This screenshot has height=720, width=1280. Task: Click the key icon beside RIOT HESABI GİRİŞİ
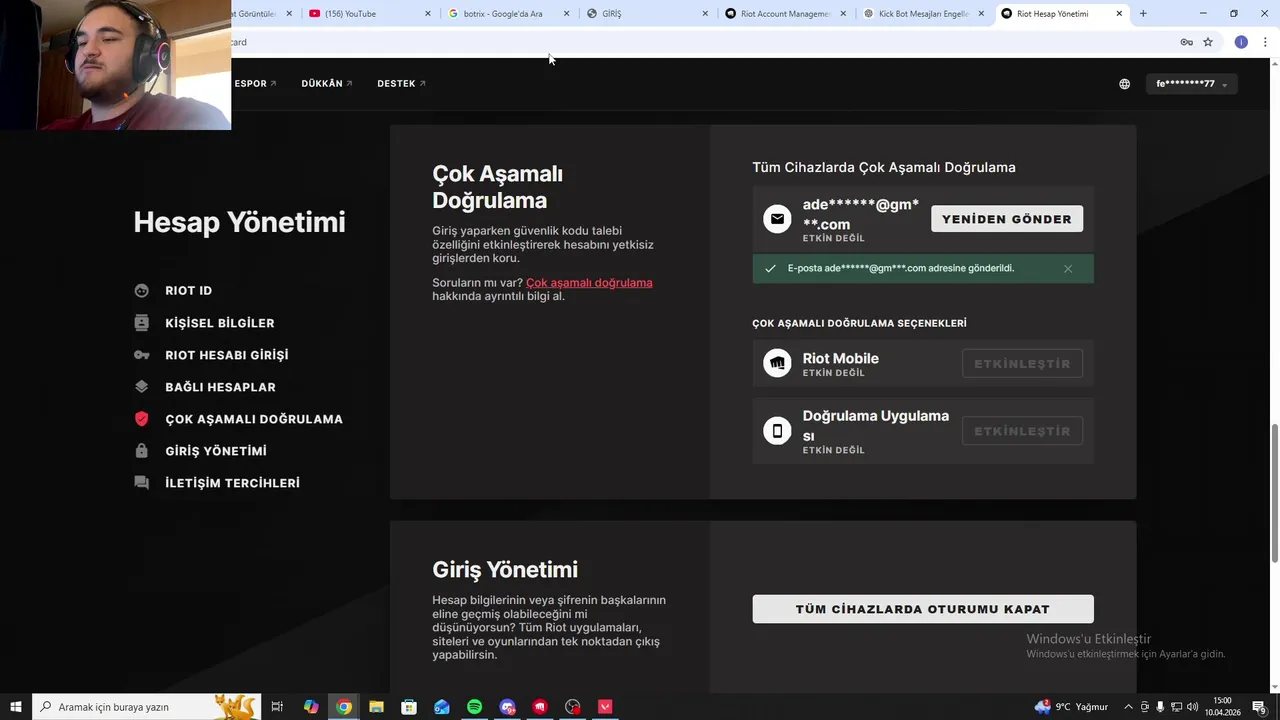(141, 355)
